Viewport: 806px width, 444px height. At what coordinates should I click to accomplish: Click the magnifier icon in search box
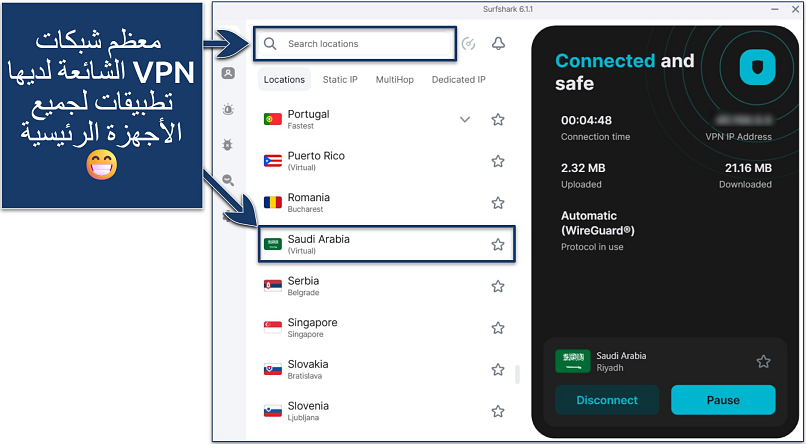tap(270, 44)
